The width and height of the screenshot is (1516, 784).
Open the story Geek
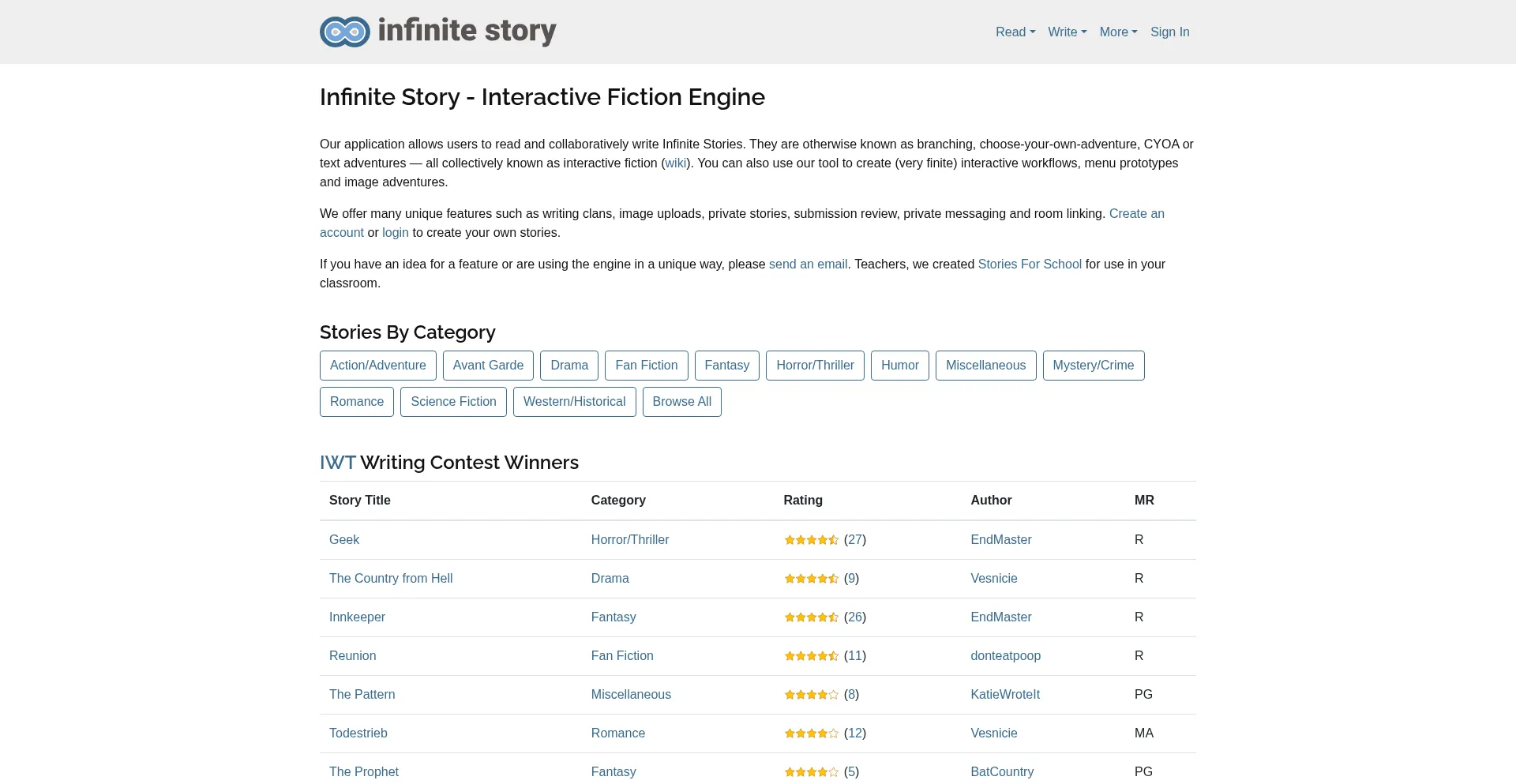pyautogui.click(x=344, y=539)
